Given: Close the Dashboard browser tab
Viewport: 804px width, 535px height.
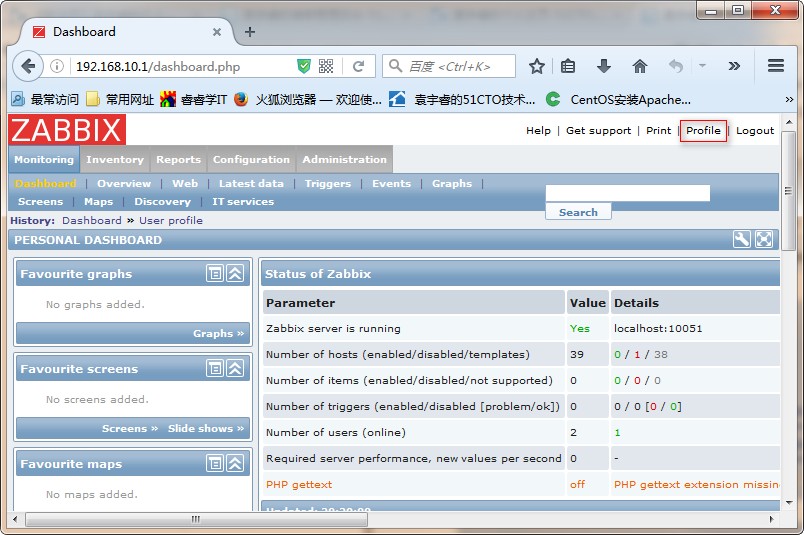Looking at the screenshot, I should 217,32.
